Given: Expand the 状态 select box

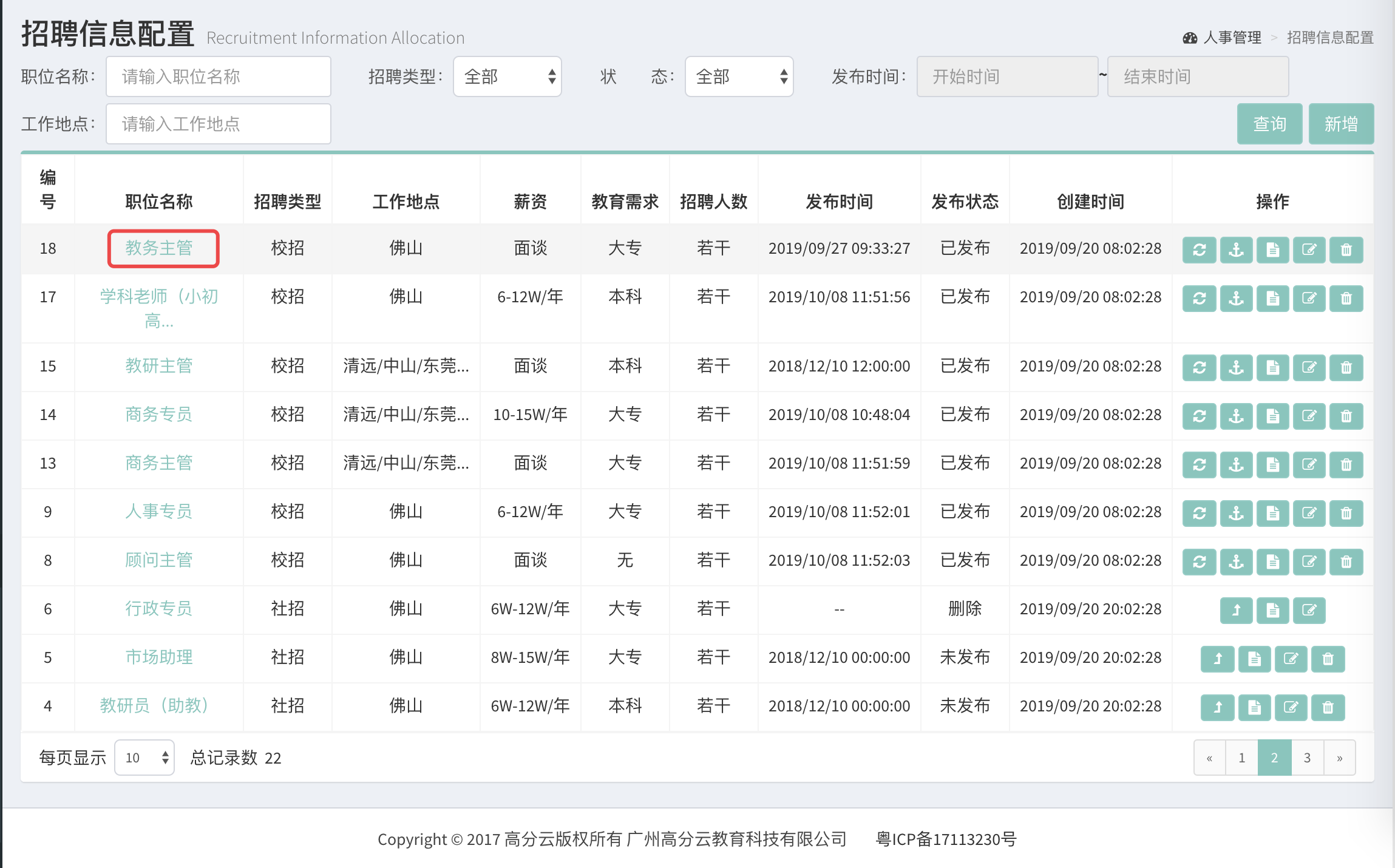Looking at the screenshot, I should pos(739,76).
